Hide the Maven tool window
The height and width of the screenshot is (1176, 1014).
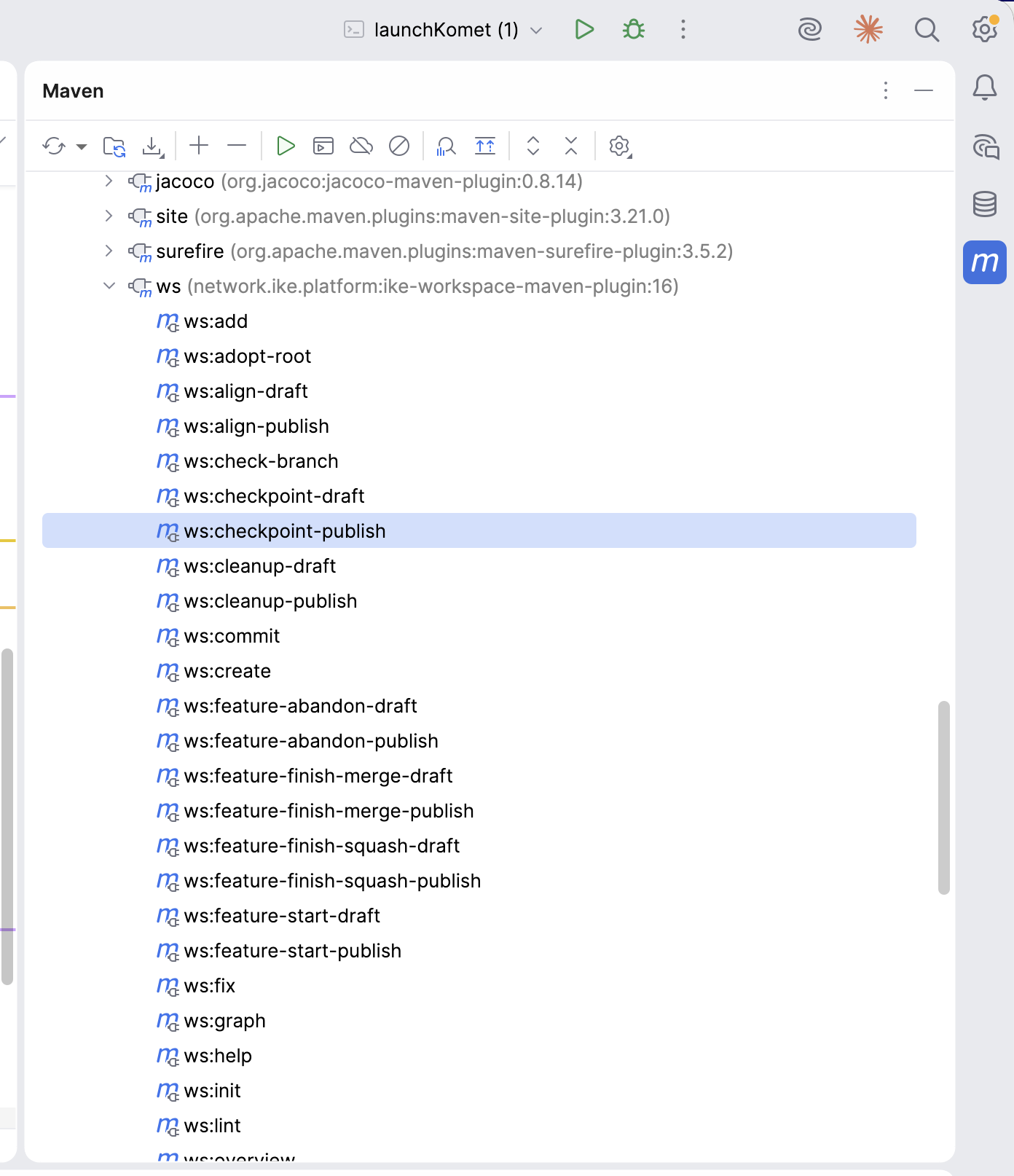point(924,90)
